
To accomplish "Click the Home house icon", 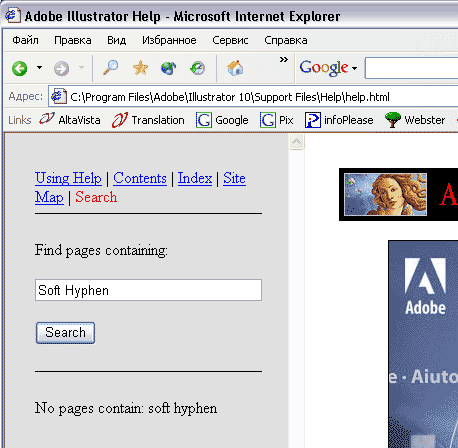I will 235,68.
